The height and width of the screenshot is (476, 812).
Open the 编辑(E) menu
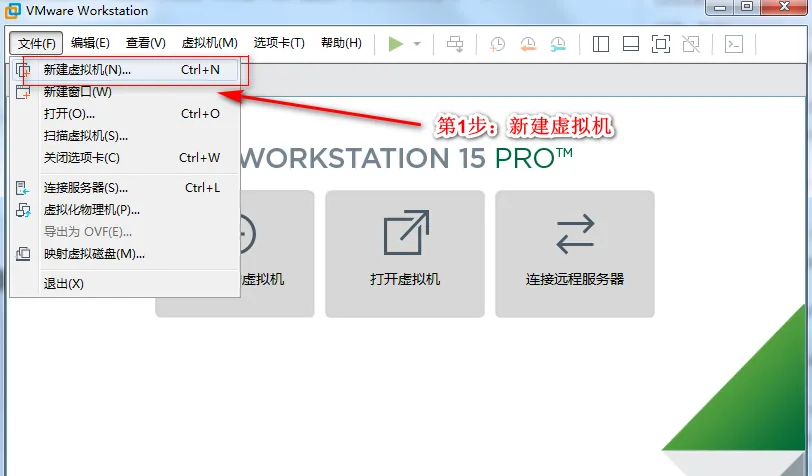pos(90,43)
